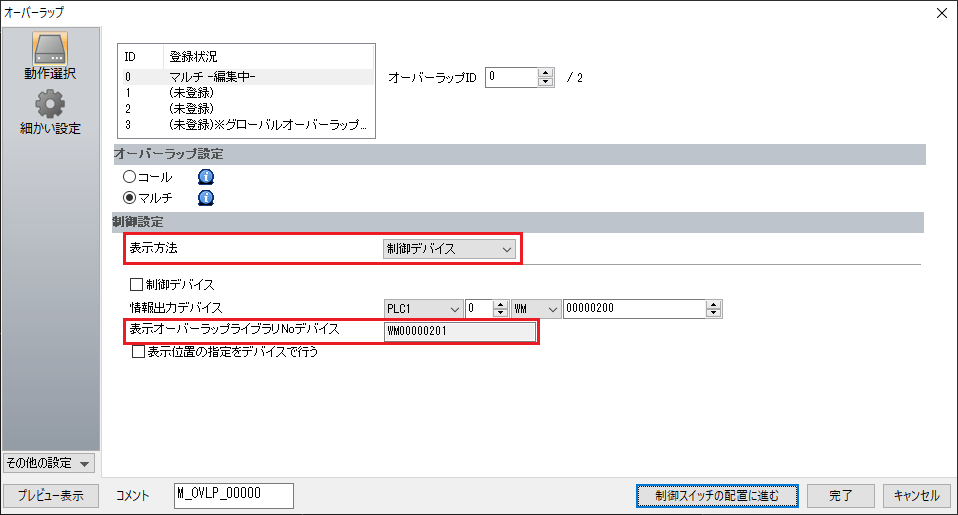Open the 動作選択 sidebar icon
Image resolution: width=958 pixels, height=515 pixels.
(x=50, y=56)
